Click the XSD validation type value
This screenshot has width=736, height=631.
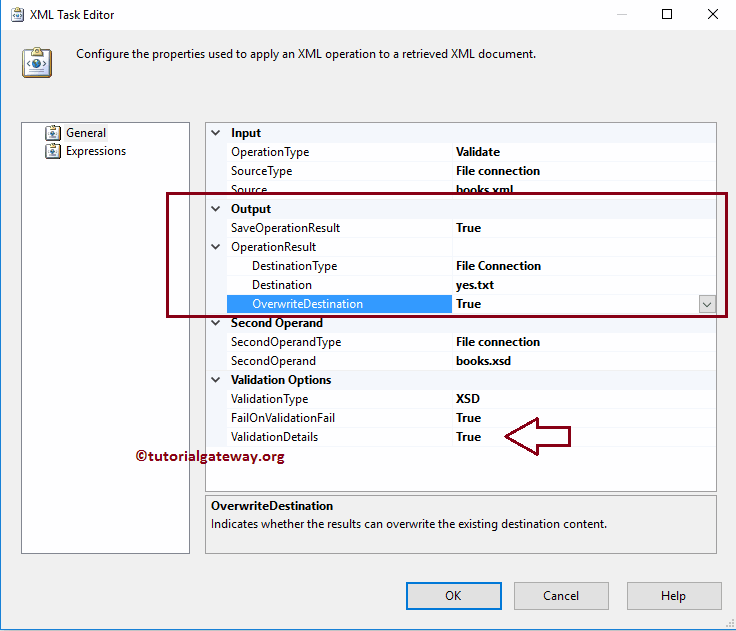tap(468, 399)
